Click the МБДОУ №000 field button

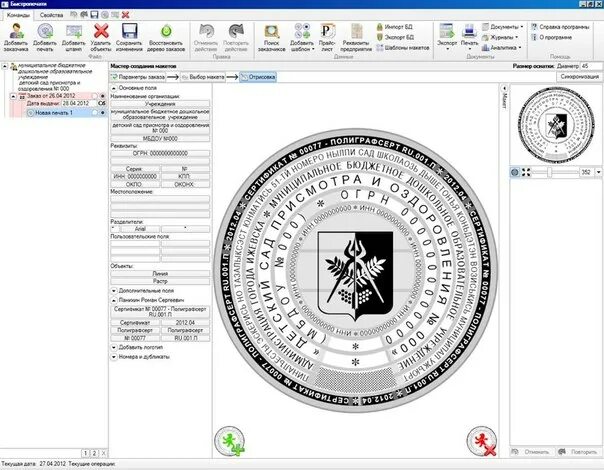160,139
